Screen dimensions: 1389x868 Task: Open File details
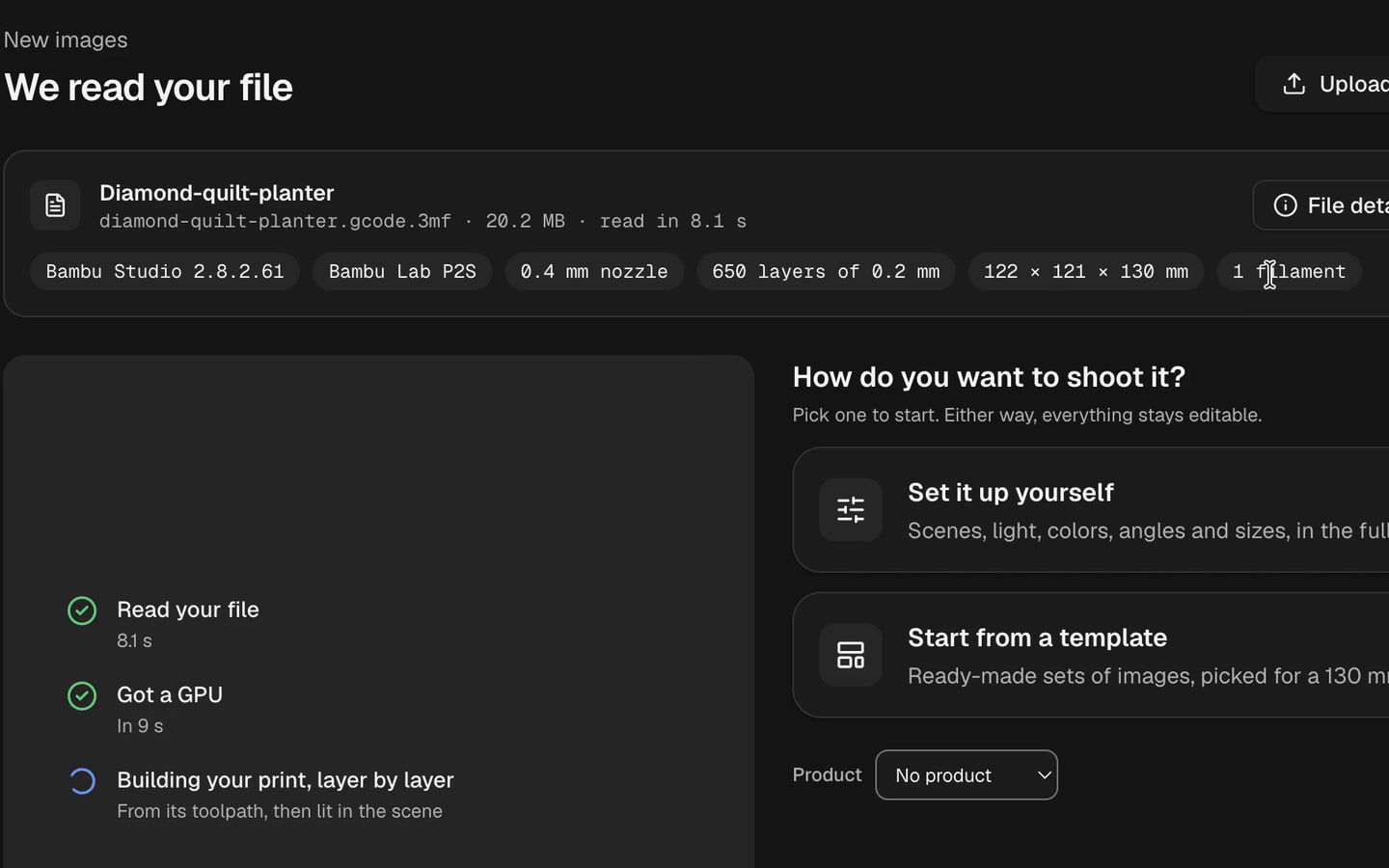[x=1321, y=204]
